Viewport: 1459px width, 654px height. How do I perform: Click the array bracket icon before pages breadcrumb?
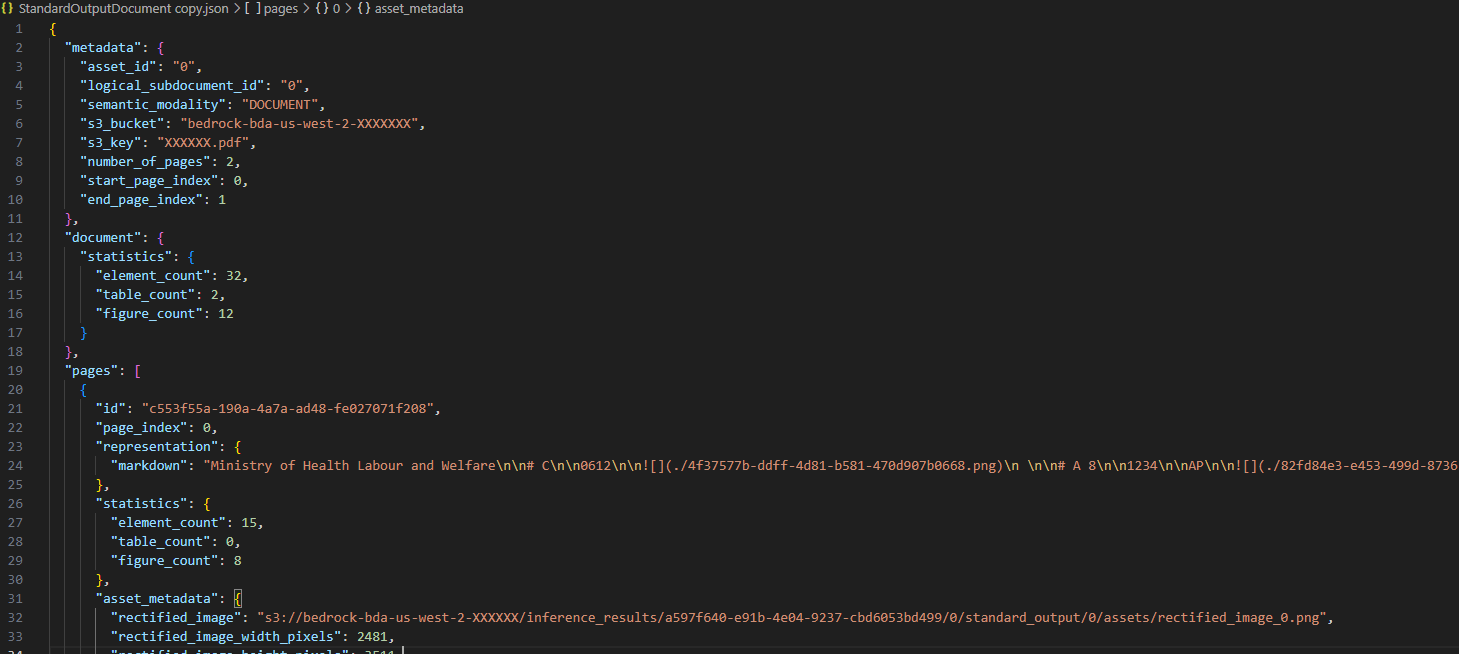252,8
